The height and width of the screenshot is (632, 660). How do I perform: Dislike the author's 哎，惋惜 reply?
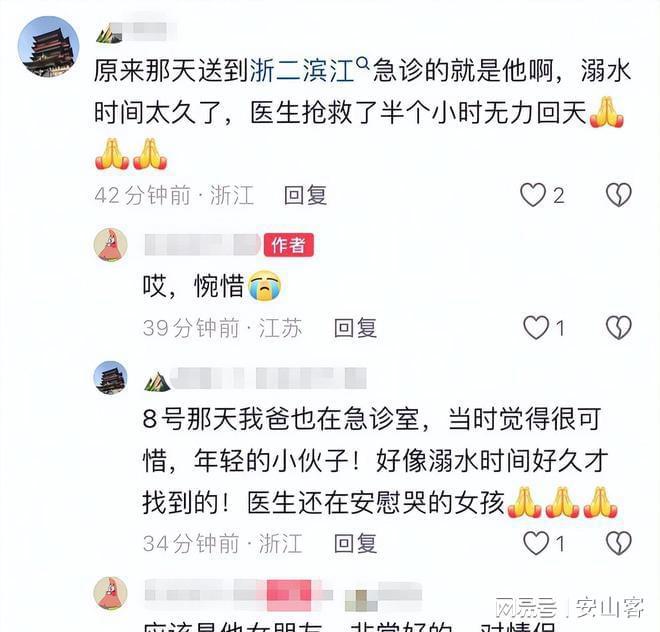tap(618, 328)
